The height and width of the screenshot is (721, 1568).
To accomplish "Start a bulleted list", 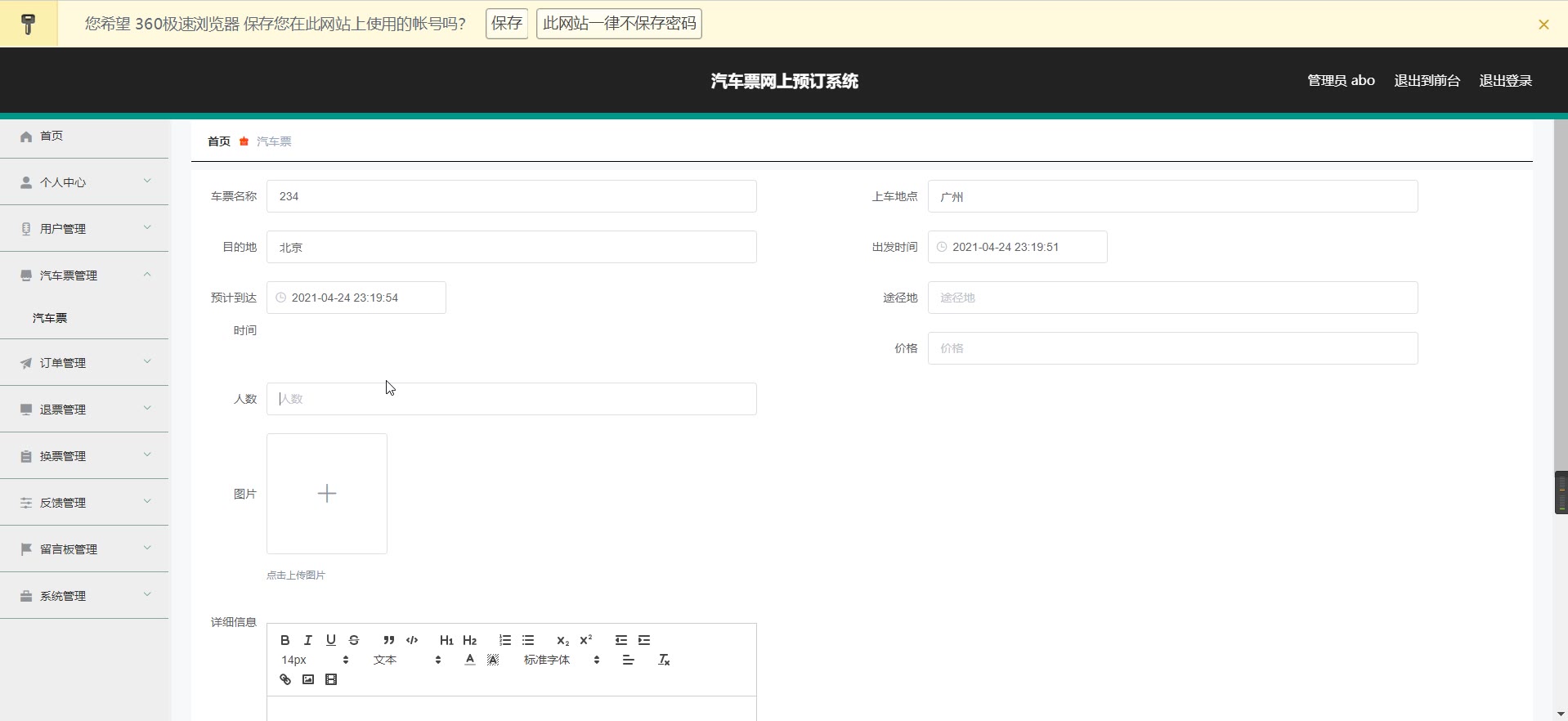I will pos(528,640).
